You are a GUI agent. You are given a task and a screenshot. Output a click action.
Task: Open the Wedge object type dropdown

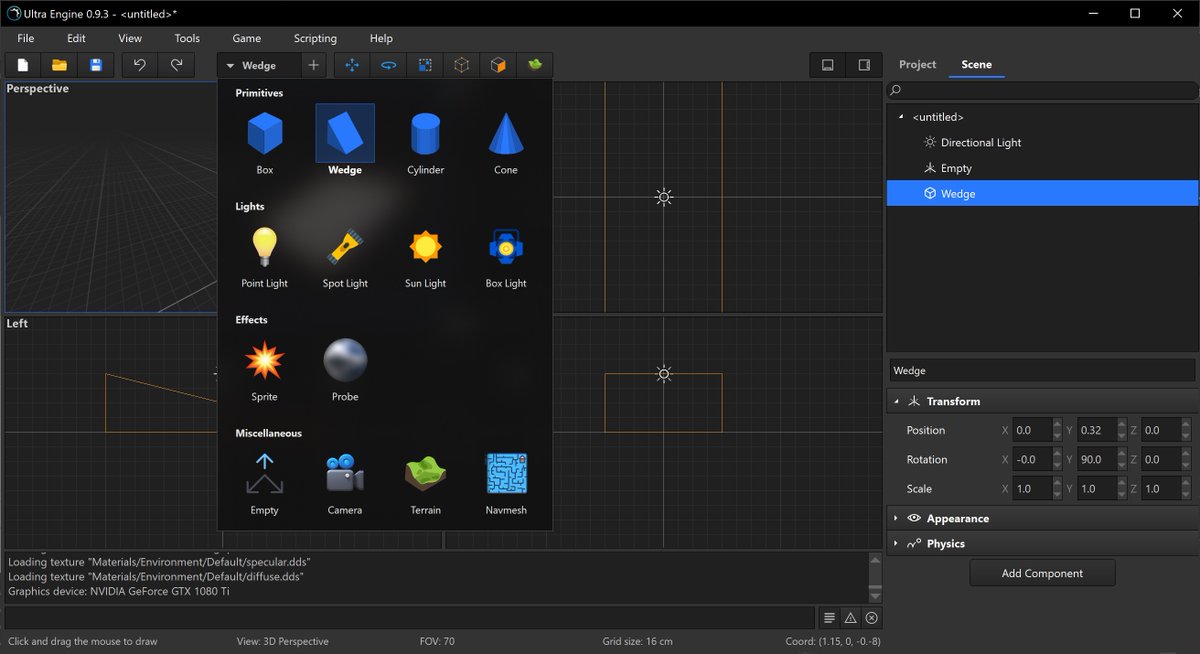[x=258, y=65]
